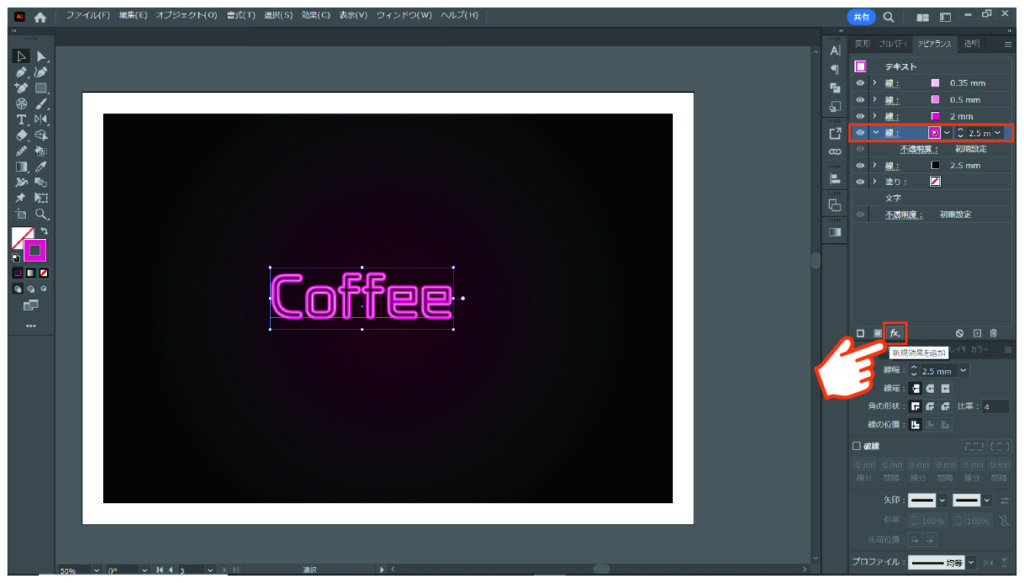Select the Rectangle shape tool

(x=41, y=88)
